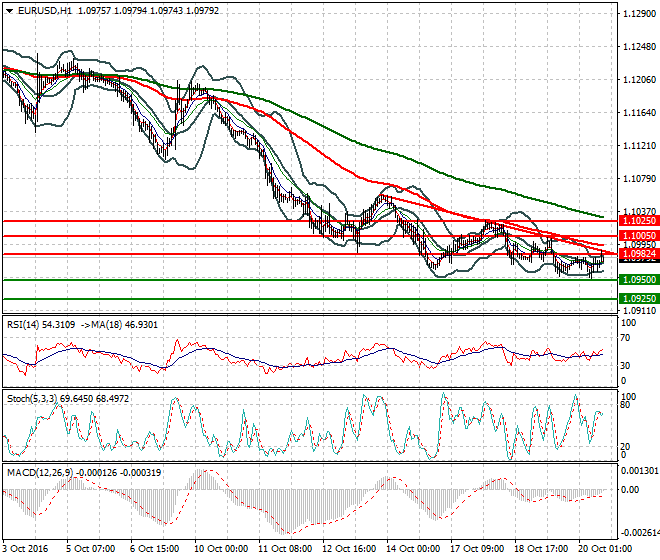Click the 1.10790 value on price scale

coord(638,179)
